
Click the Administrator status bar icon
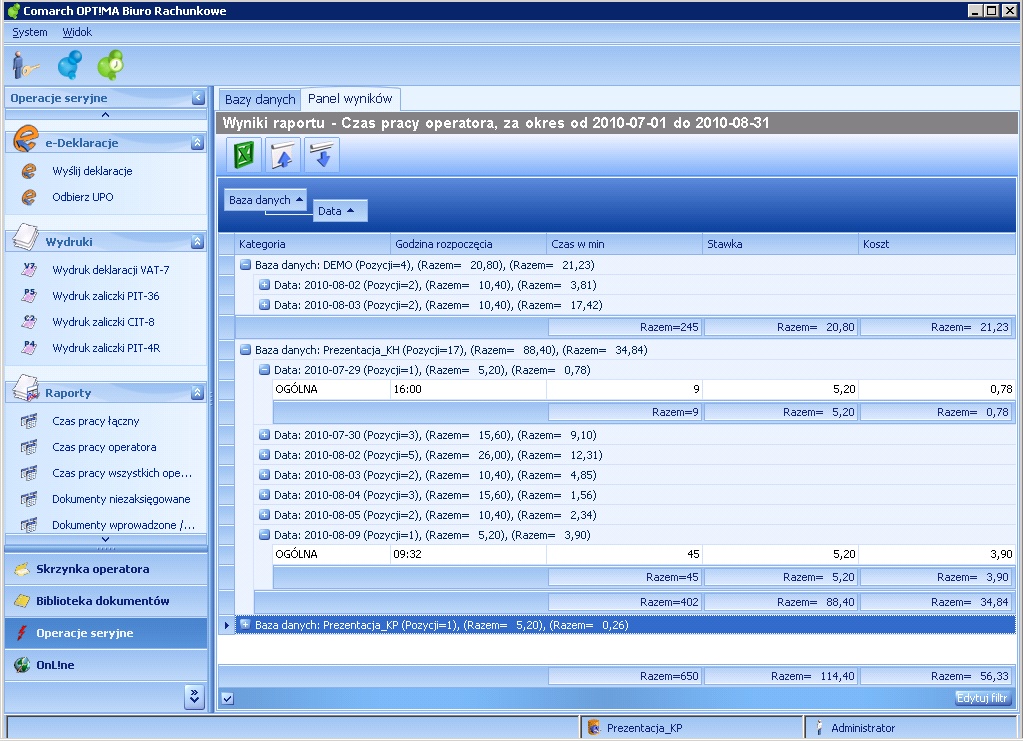tap(819, 727)
